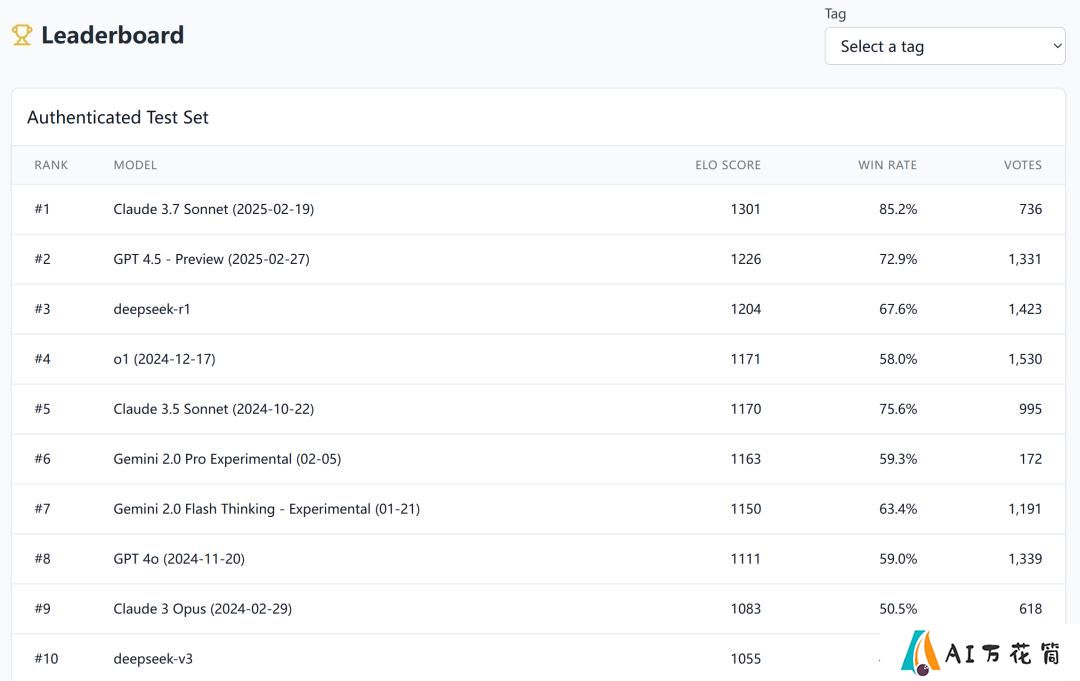Click the trophy icon beside Leaderboard
The height and width of the screenshot is (681, 1080).
coord(22,35)
